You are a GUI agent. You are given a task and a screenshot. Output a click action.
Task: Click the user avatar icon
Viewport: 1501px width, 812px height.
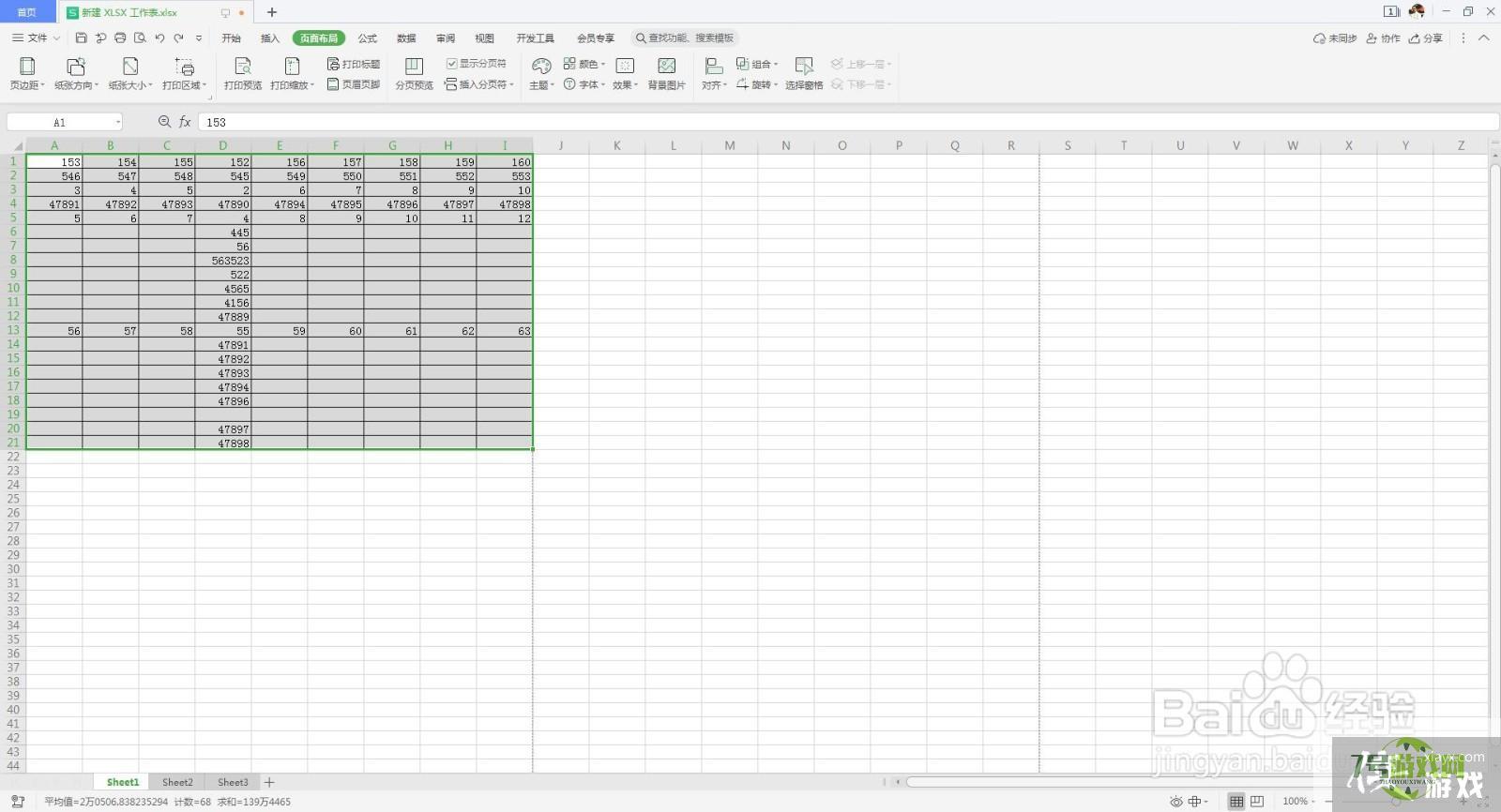coord(1417,11)
